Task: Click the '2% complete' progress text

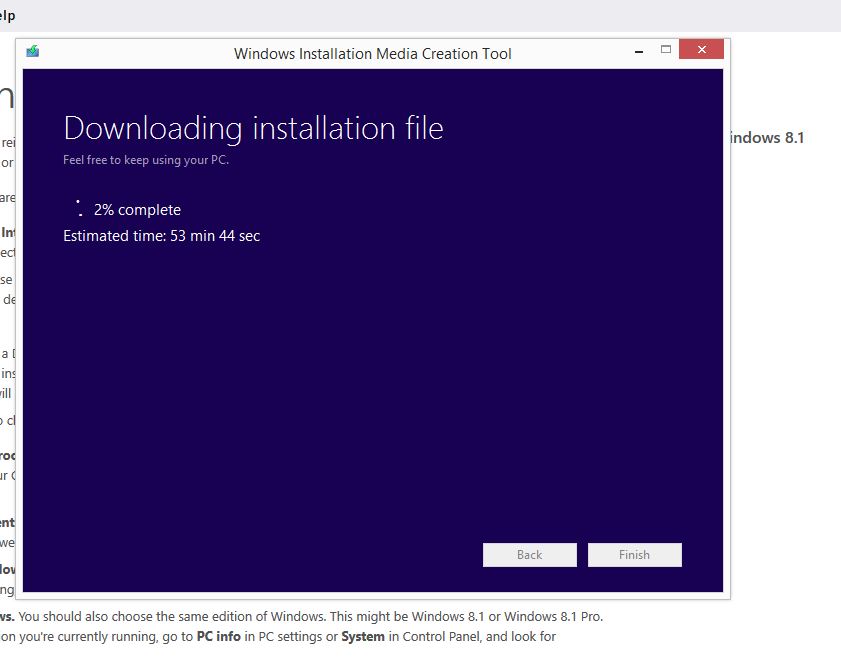Action: click(137, 210)
